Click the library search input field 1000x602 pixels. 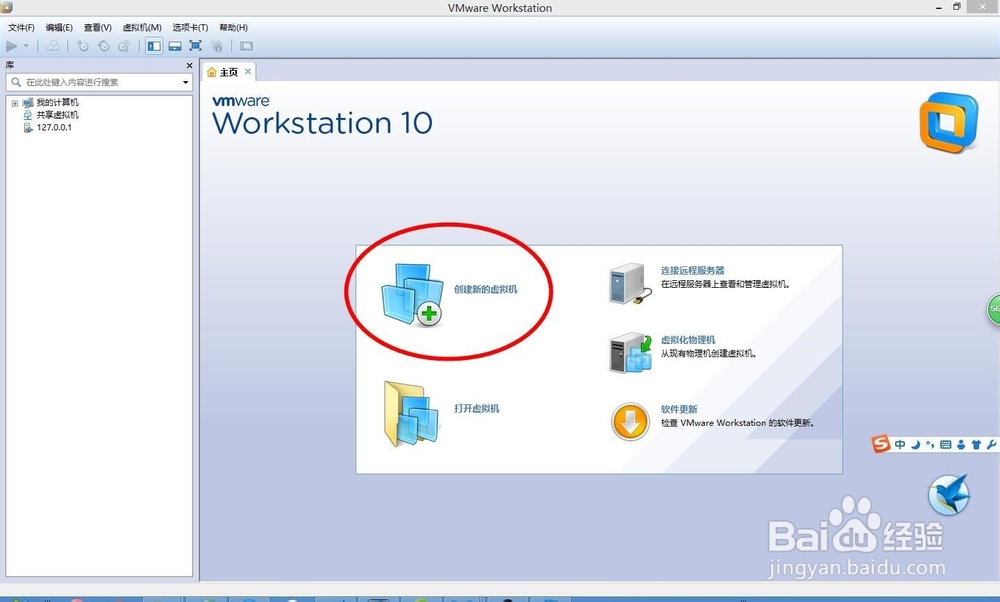[x=99, y=82]
